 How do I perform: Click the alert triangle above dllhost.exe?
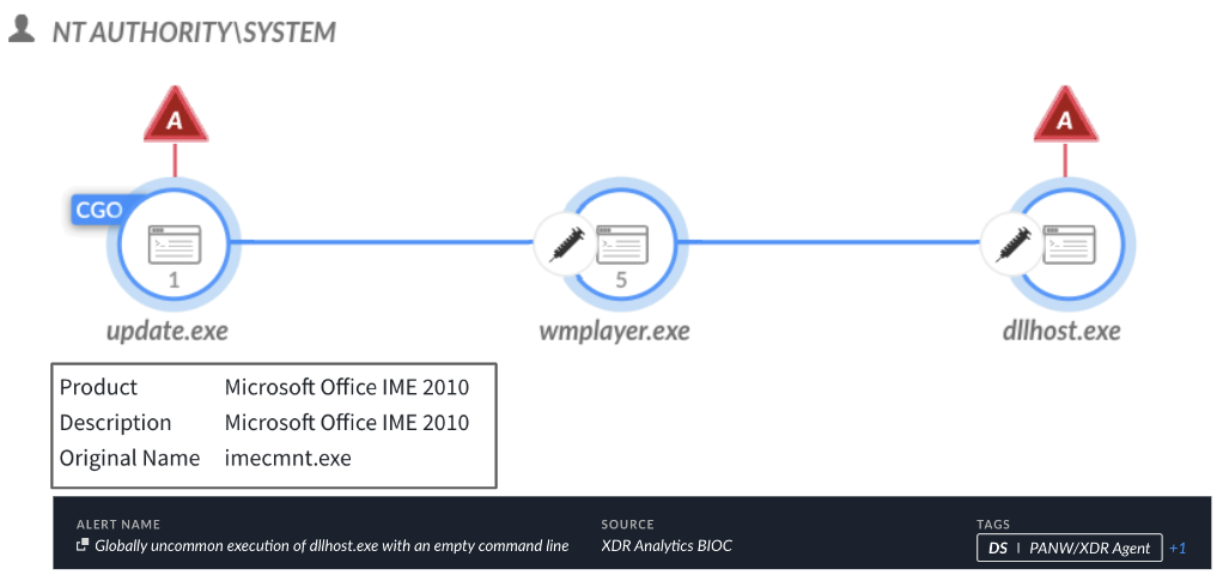click(x=1065, y=115)
